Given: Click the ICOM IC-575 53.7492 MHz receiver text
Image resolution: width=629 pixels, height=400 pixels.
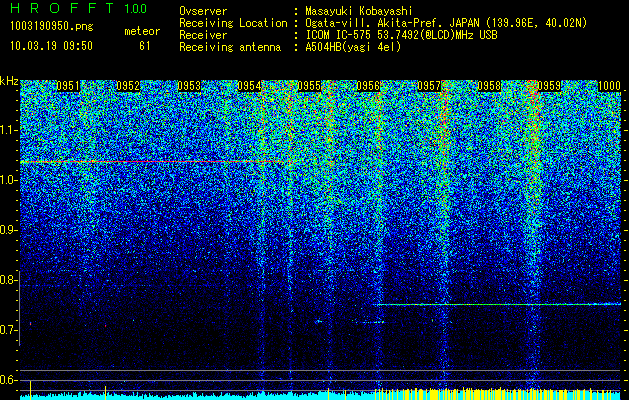Looking at the screenshot, I should [x=401, y=35].
